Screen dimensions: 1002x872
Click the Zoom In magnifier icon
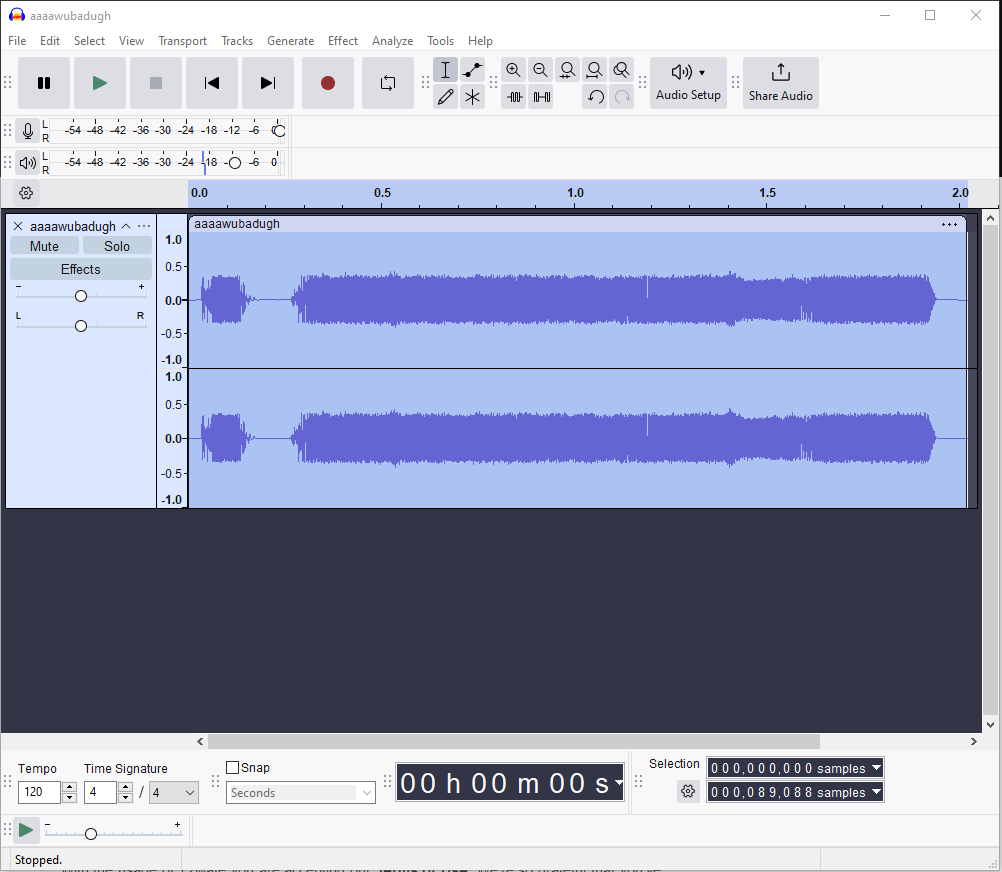(514, 70)
